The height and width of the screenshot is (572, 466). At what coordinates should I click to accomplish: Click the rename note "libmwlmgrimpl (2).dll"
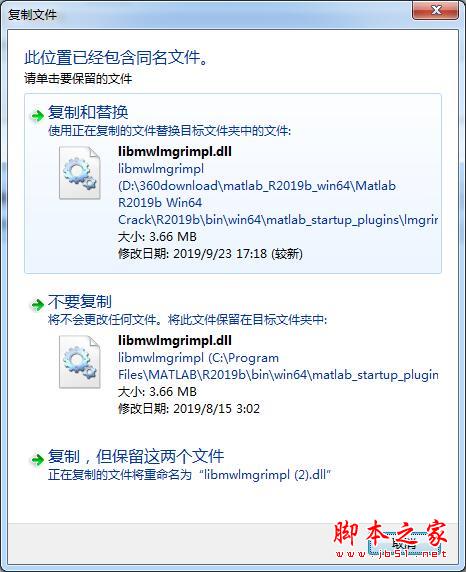click(x=265, y=475)
